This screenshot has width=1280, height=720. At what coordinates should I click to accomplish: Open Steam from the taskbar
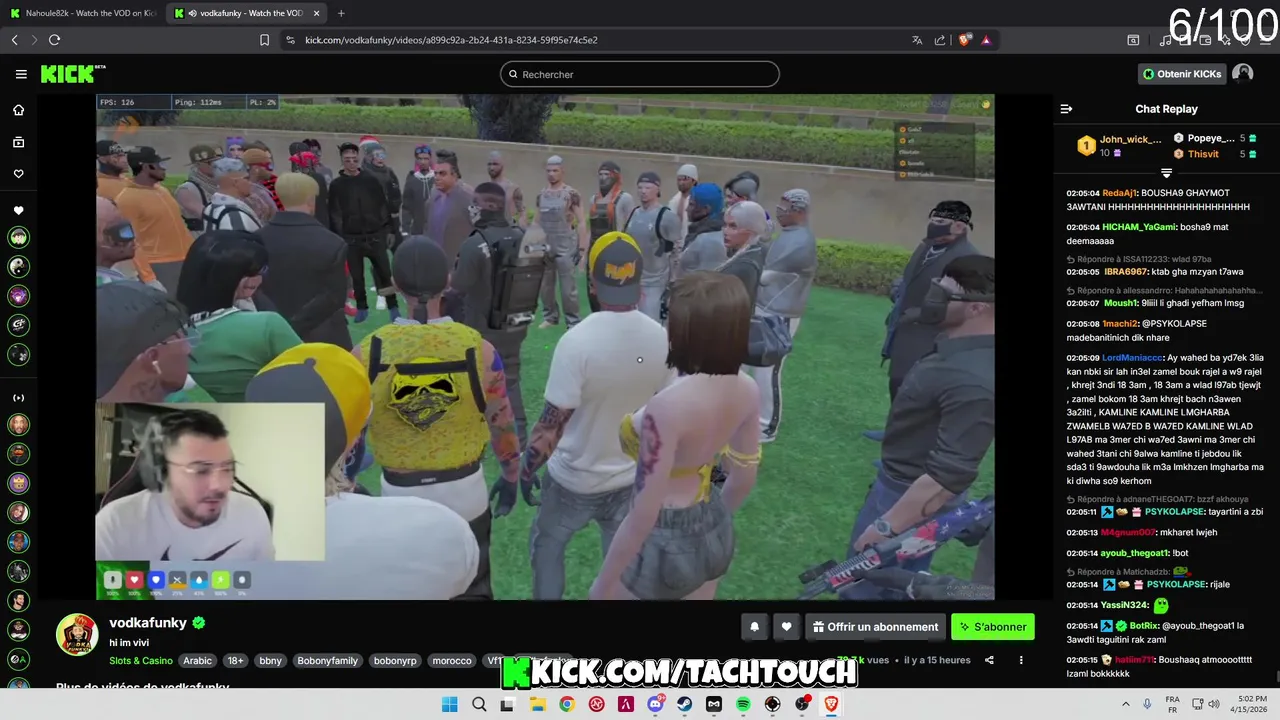coord(684,704)
